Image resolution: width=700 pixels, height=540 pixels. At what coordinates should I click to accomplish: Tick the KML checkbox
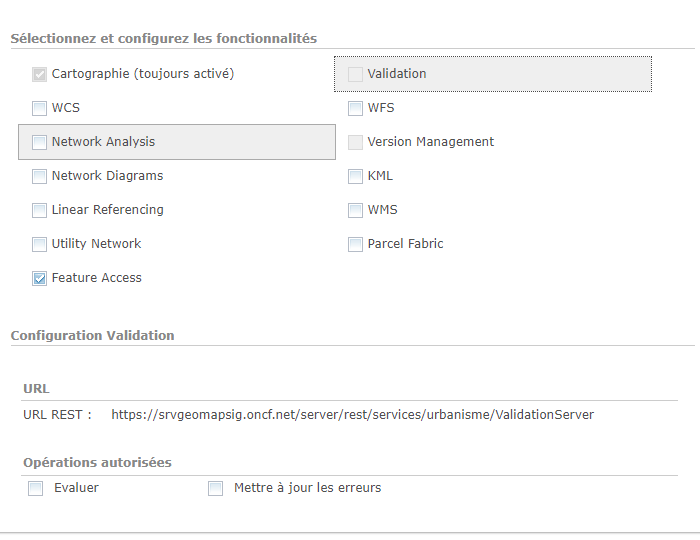(x=355, y=176)
